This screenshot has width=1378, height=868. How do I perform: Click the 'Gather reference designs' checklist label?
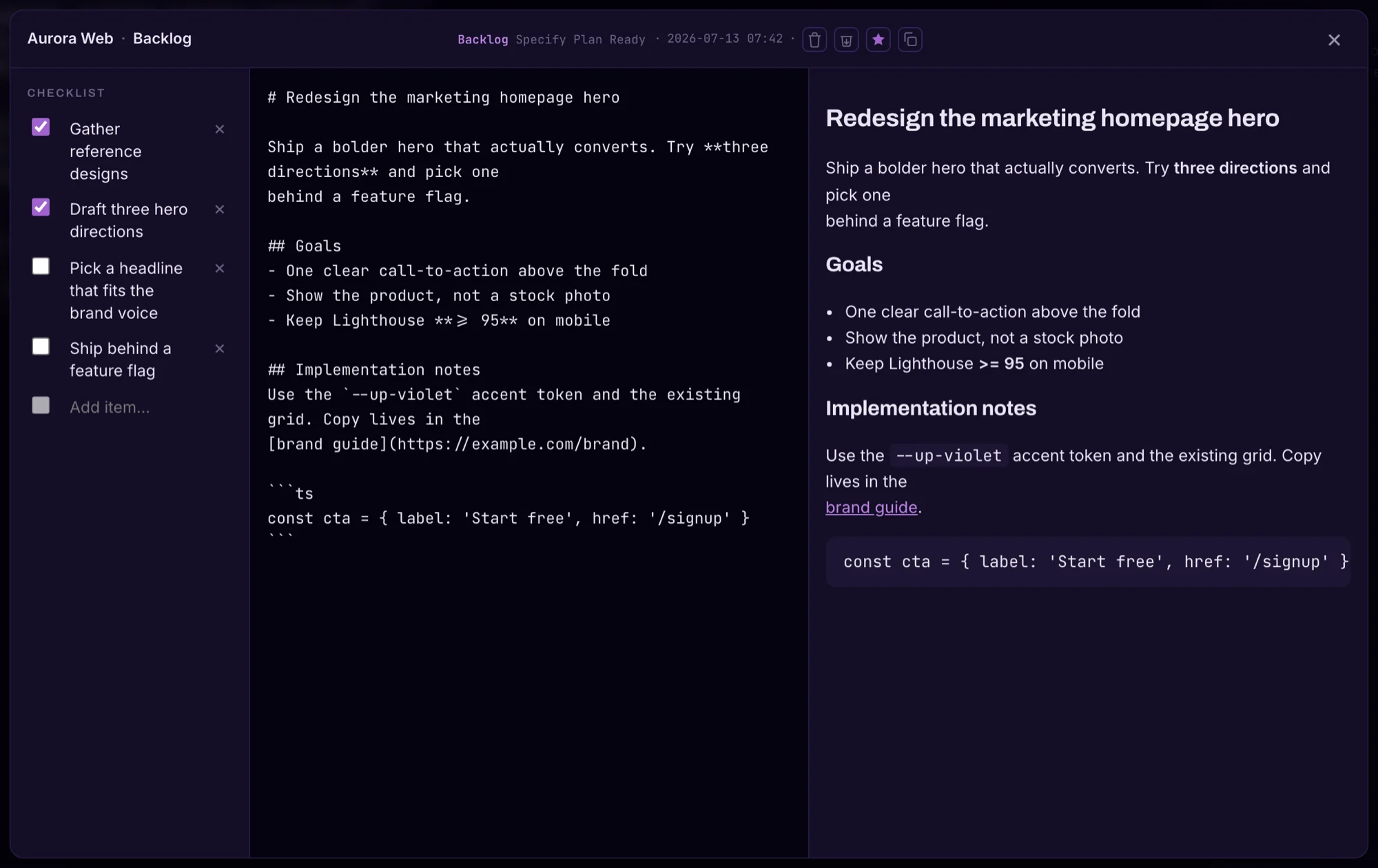coord(105,152)
